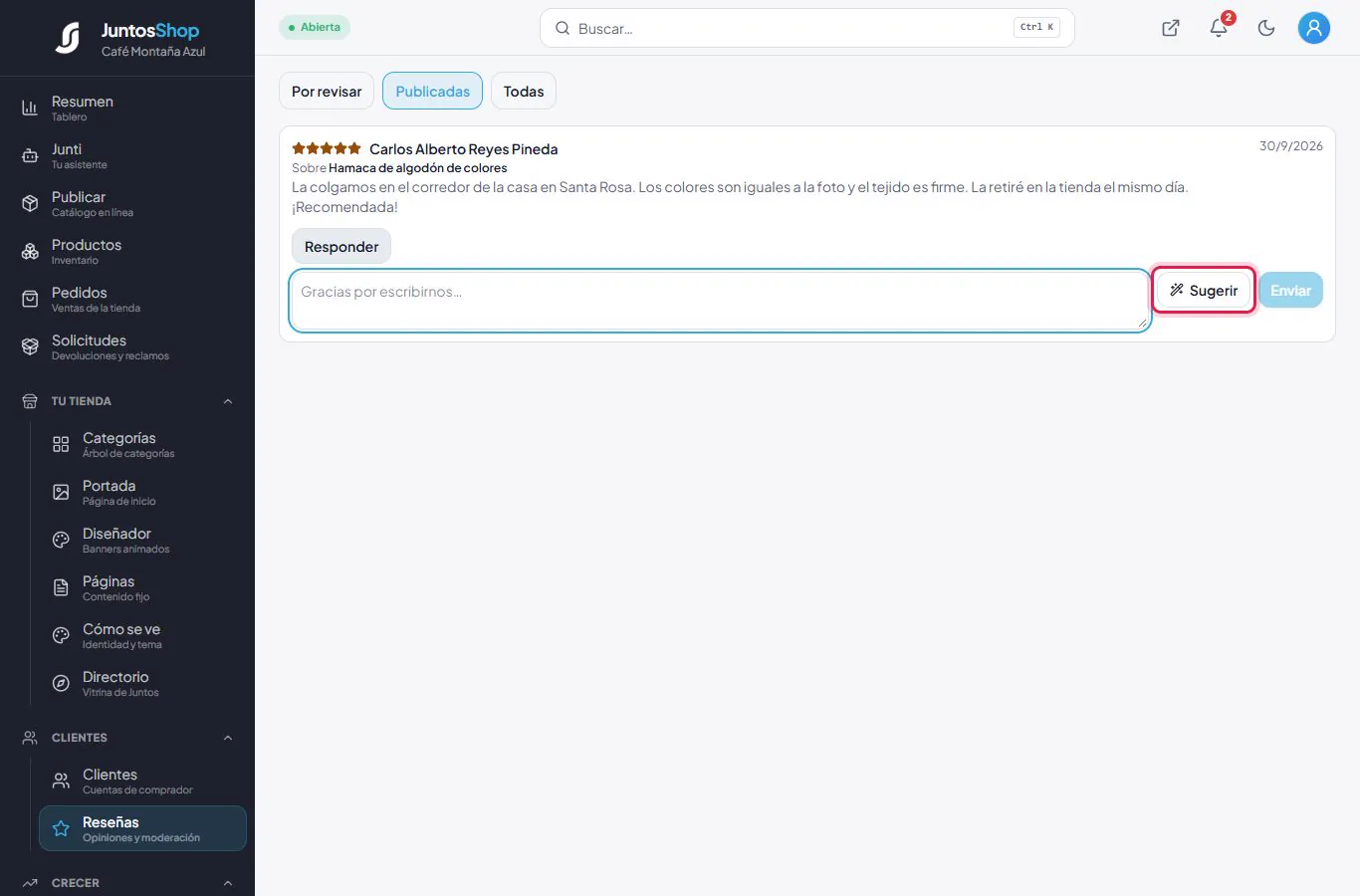Select the Publicadas tab
Screen dimensions: 1360x896
pos(432,91)
